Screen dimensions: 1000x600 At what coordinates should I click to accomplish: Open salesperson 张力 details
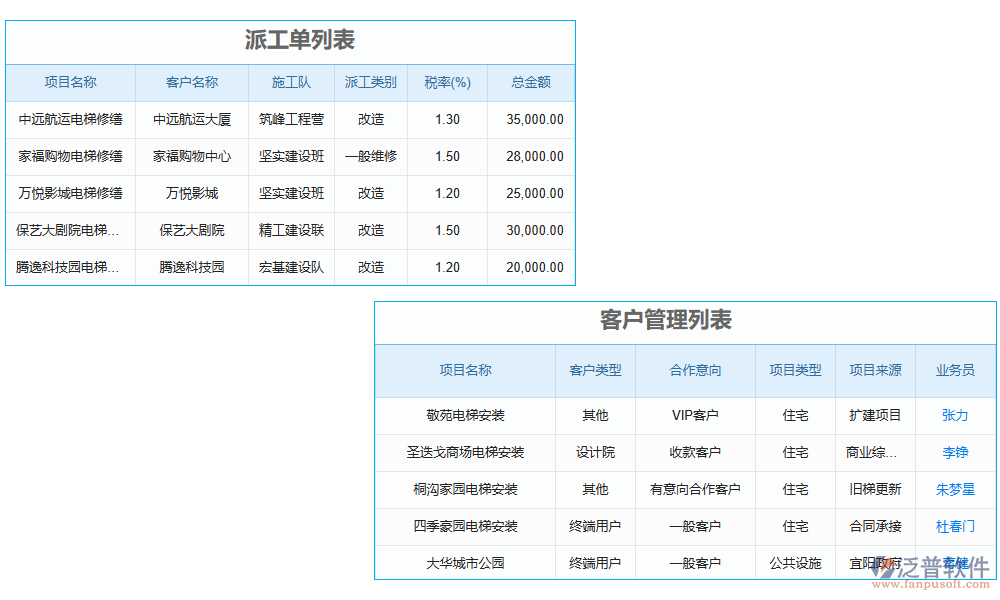point(954,415)
